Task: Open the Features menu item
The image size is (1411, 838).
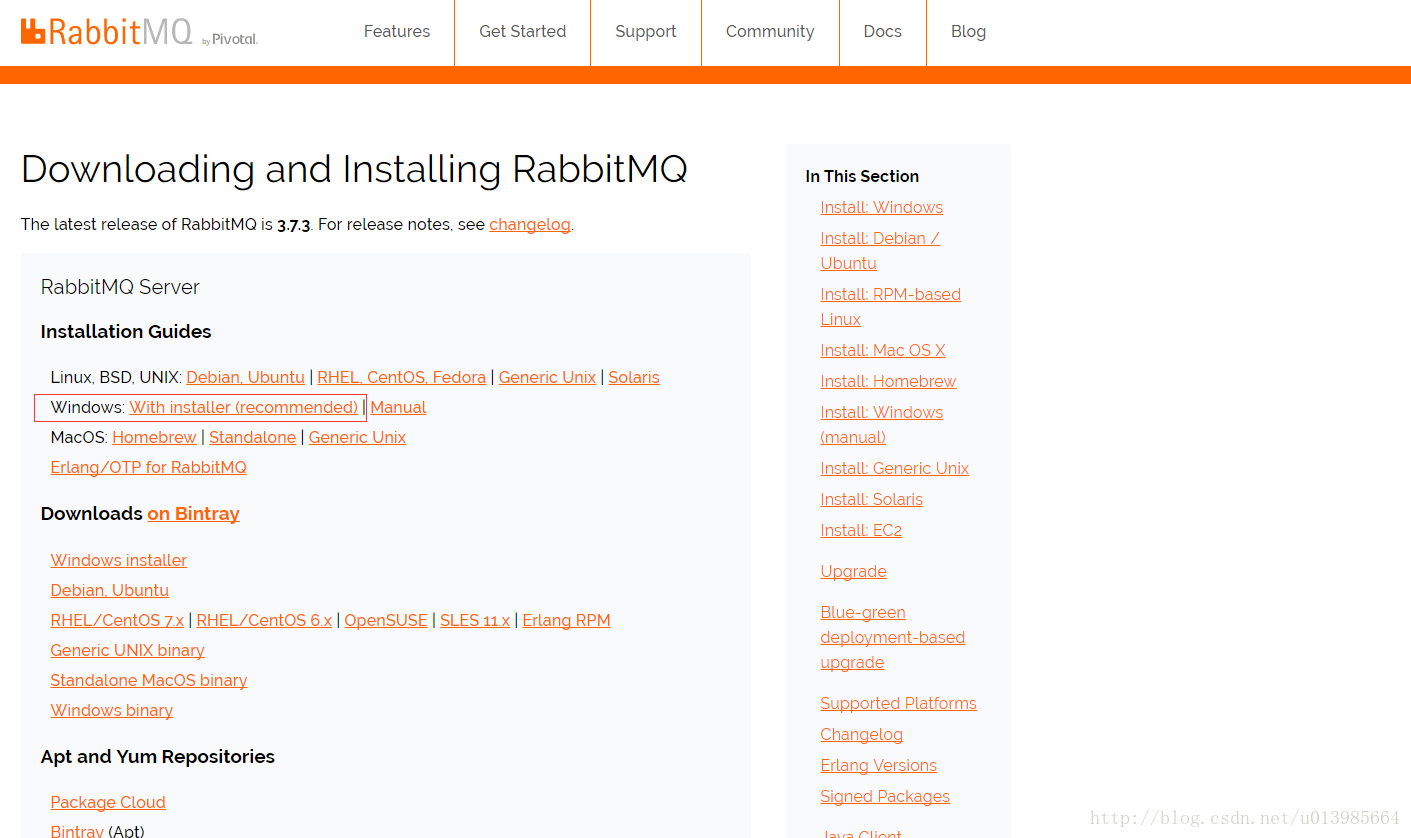Action: pos(397,32)
